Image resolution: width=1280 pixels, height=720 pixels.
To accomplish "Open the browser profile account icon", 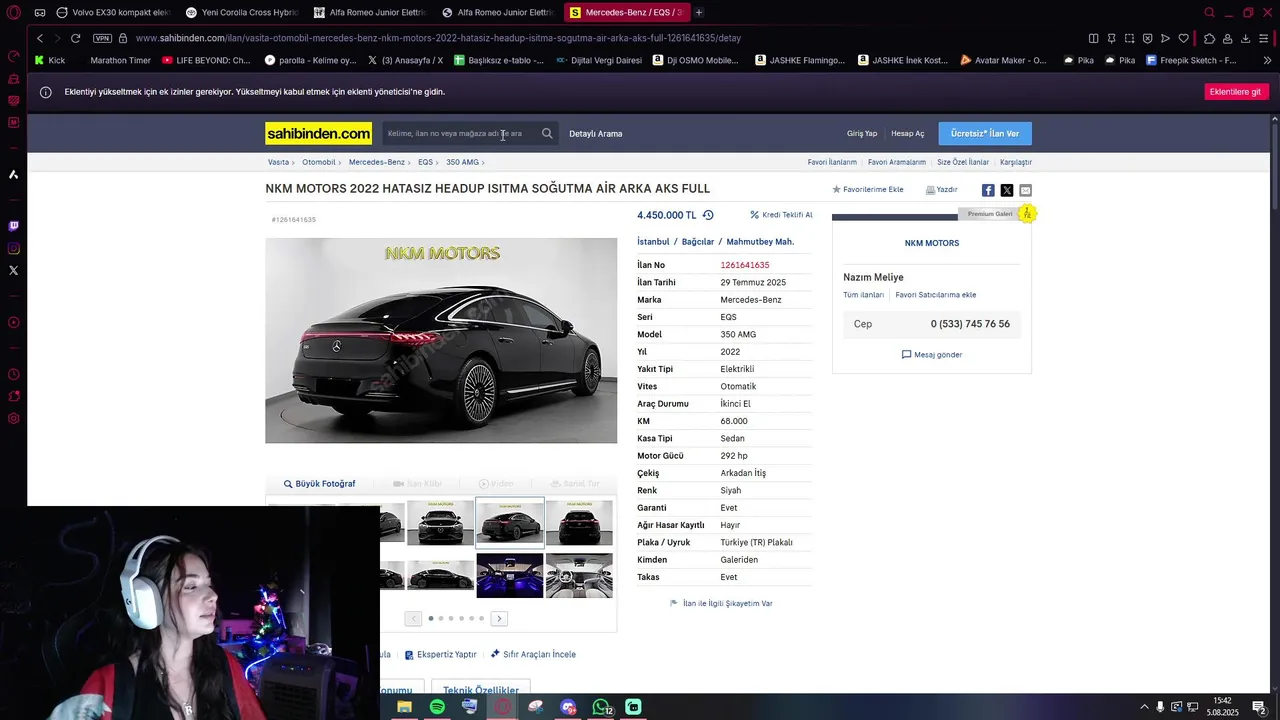I will (1227, 38).
